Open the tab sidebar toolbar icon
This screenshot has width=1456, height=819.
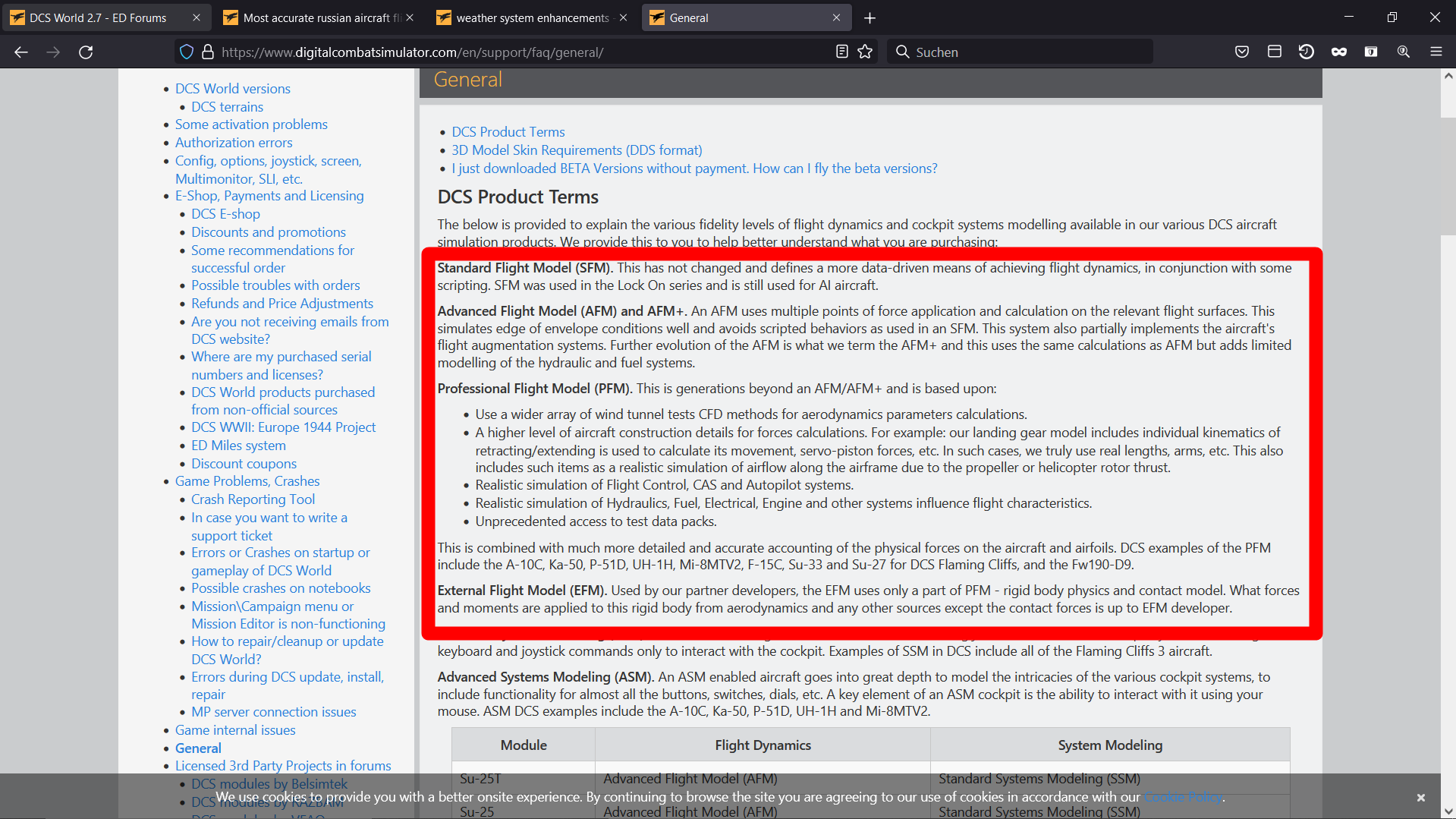pos(1275,52)
